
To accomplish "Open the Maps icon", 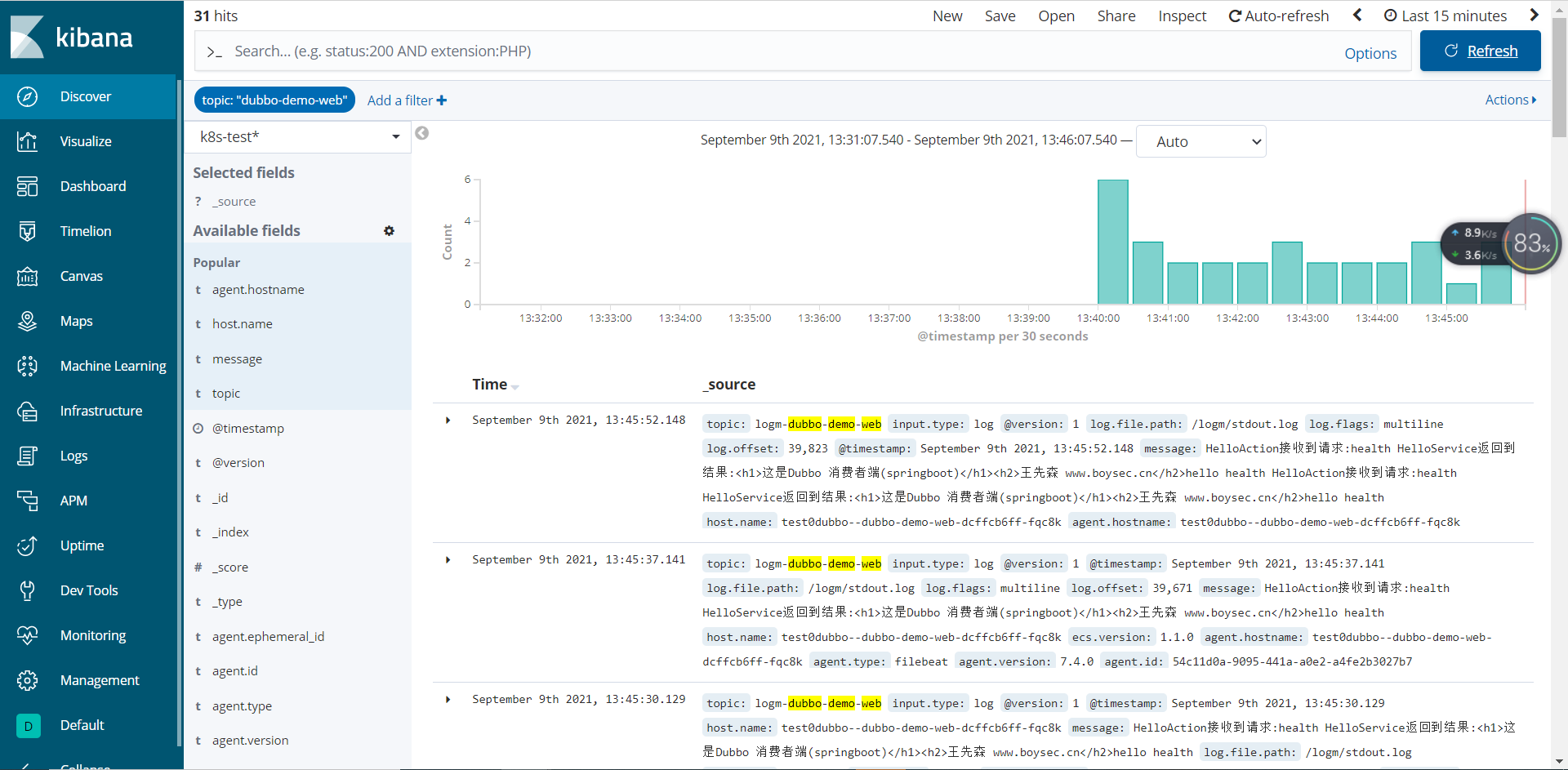I will click(27, 321).
